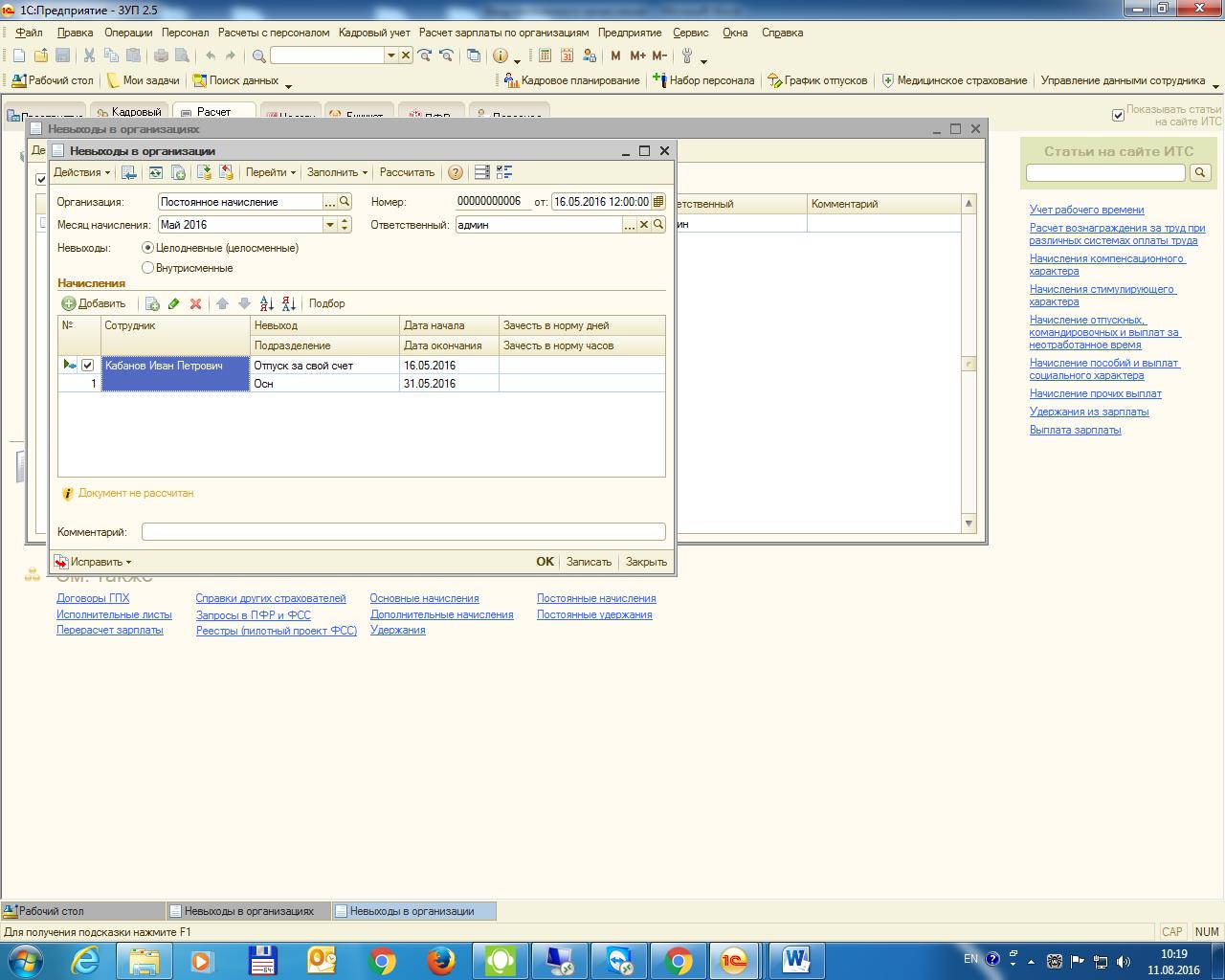Toggle checkbox in Кабанов Иван Петрович row

pos(88,366)
